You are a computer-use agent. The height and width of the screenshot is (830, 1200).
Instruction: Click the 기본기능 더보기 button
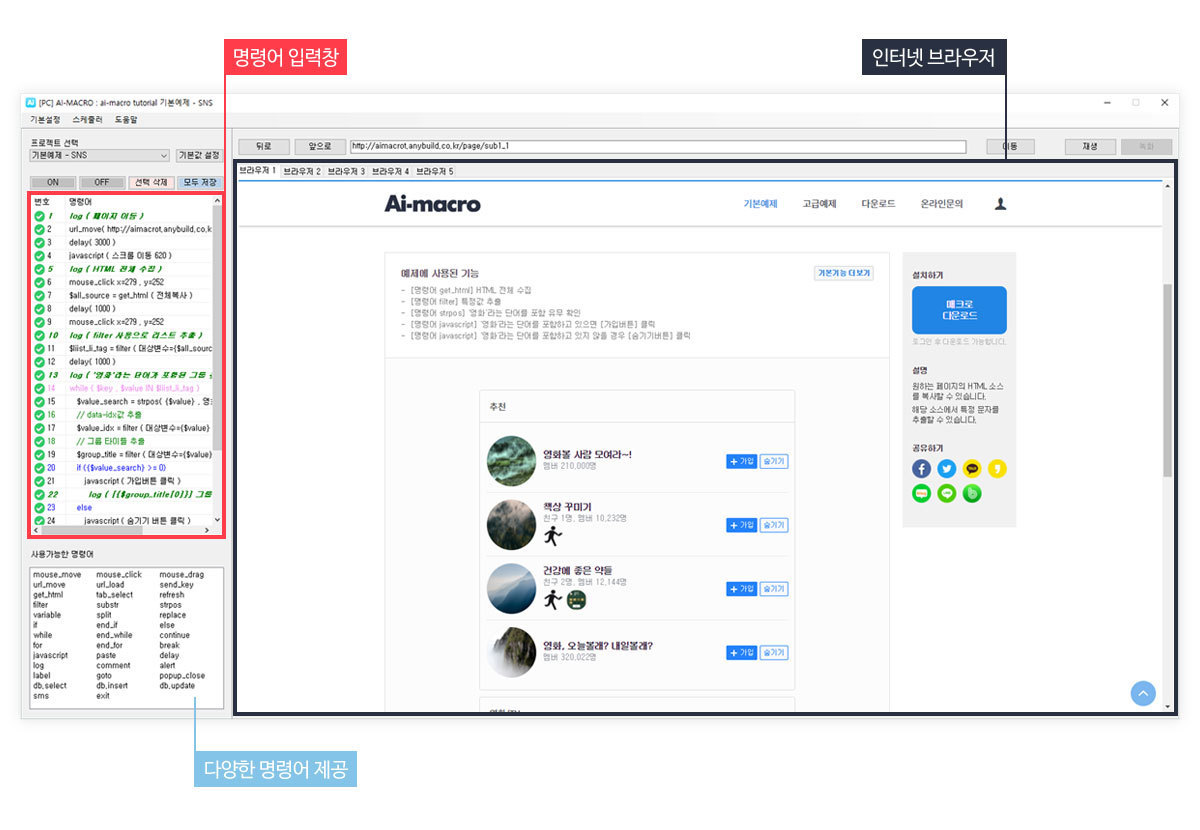(845, 273)
